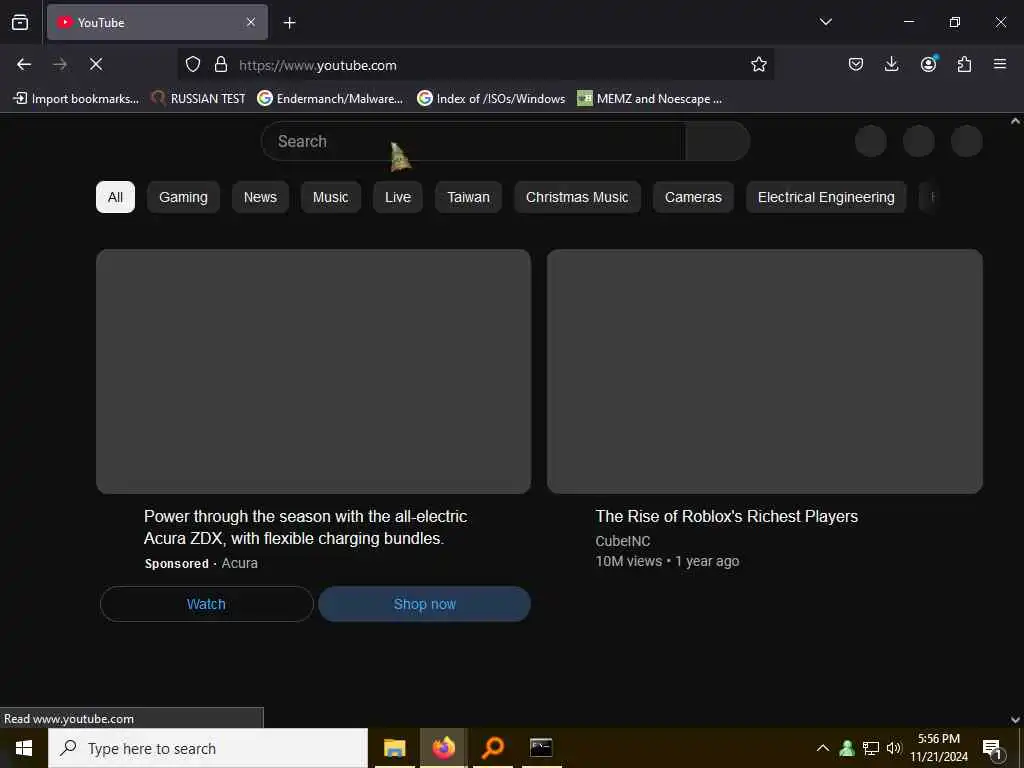Open the magnifier search app in taskbar

(492, 748)
